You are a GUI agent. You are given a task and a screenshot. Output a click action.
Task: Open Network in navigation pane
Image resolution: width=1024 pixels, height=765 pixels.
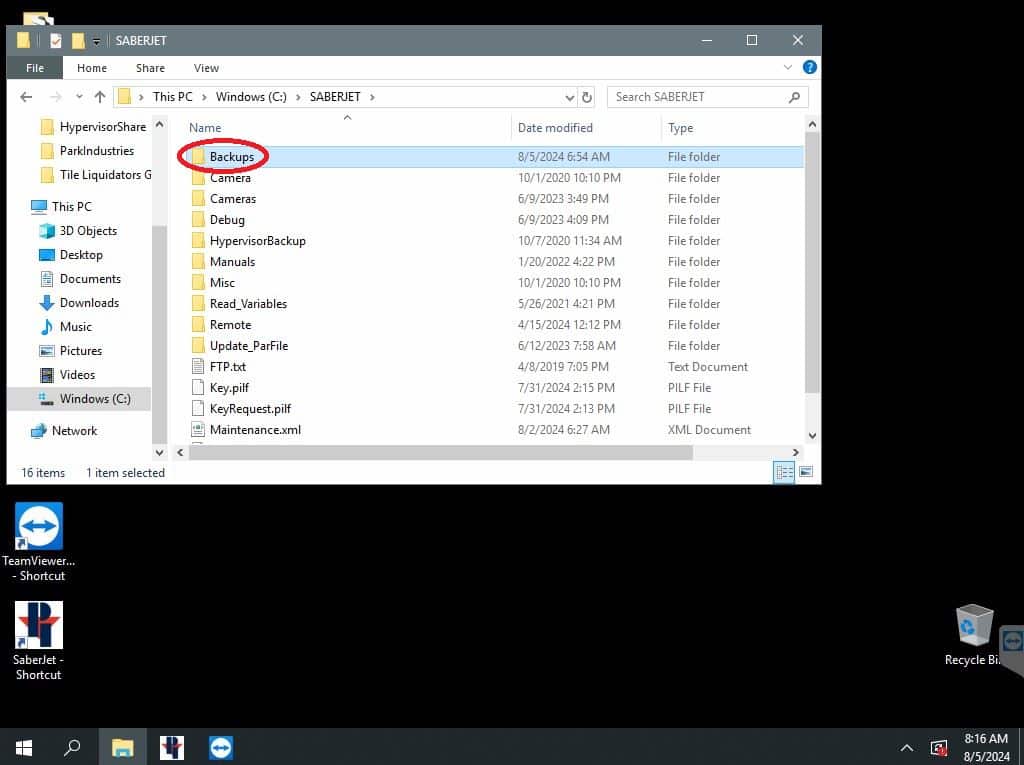point(64,431)
